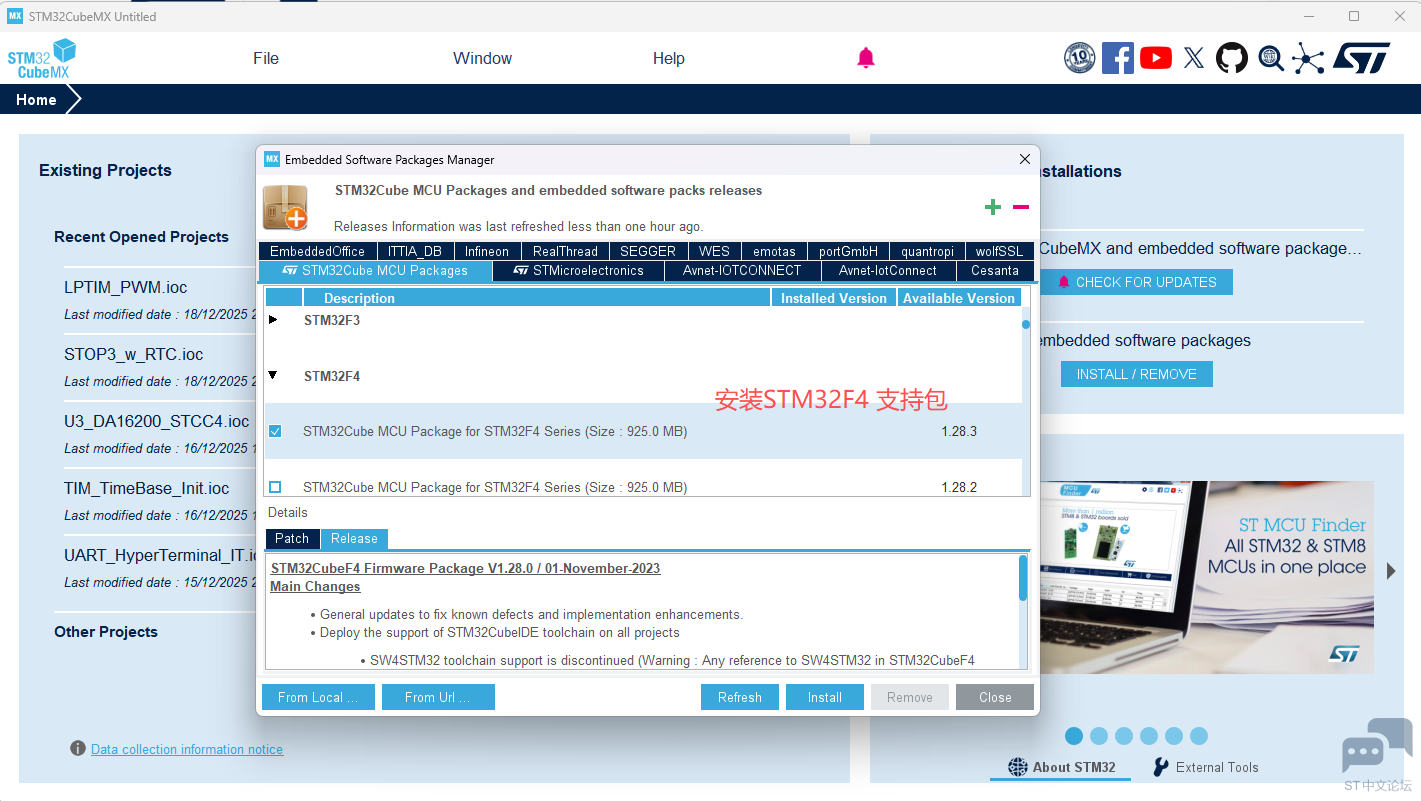This screenshot has width=1421, height=801.
Task: Open the File menu
Action: (x=266, y=58)
